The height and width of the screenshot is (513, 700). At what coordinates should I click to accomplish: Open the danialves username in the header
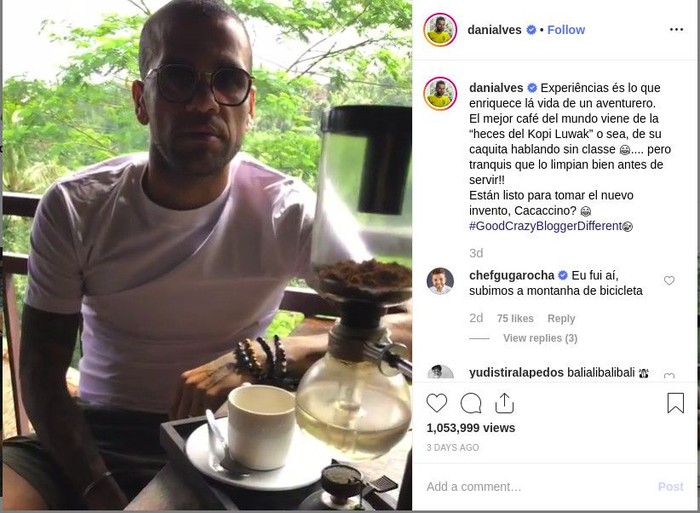pyautogui.click(x=494, y=30)
